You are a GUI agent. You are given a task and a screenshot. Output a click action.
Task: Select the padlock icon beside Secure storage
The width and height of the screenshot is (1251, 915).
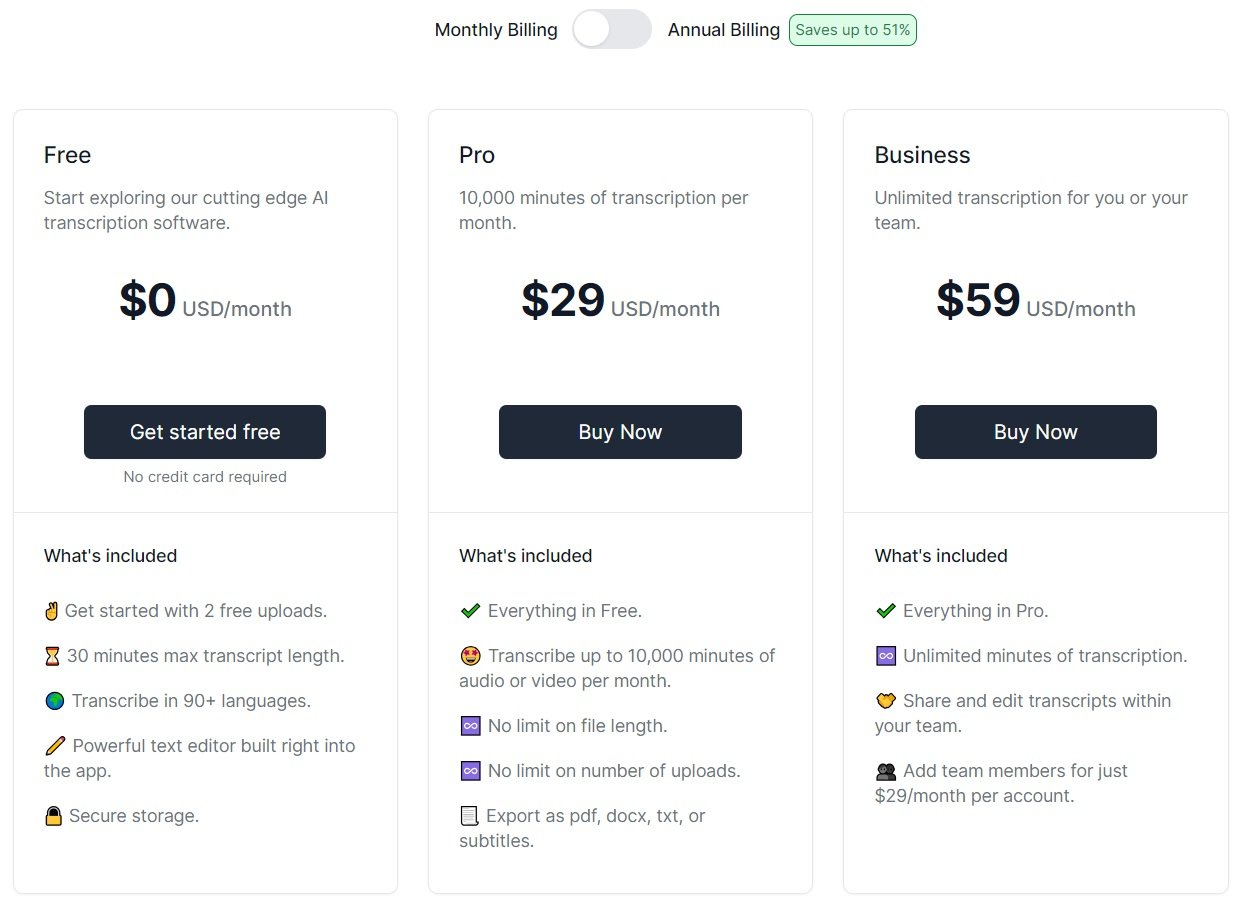54,815
